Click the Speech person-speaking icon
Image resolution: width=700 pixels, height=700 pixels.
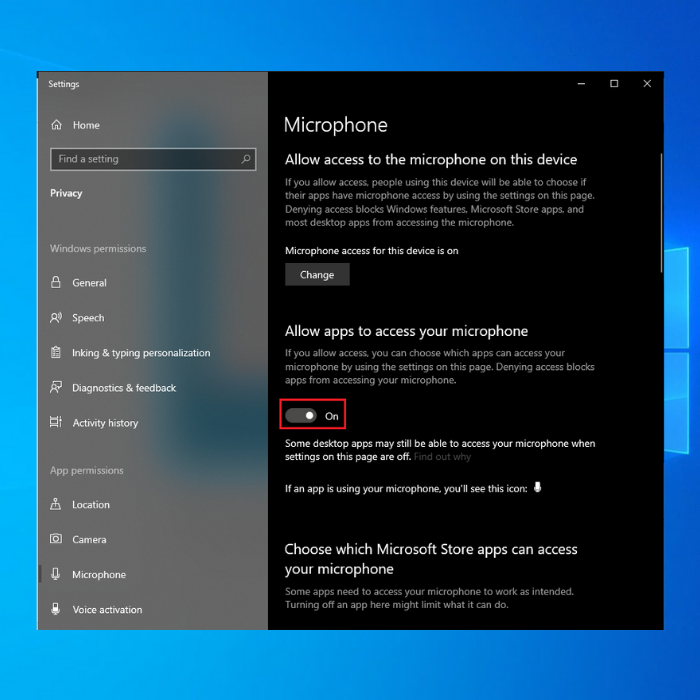pos(56,317)
